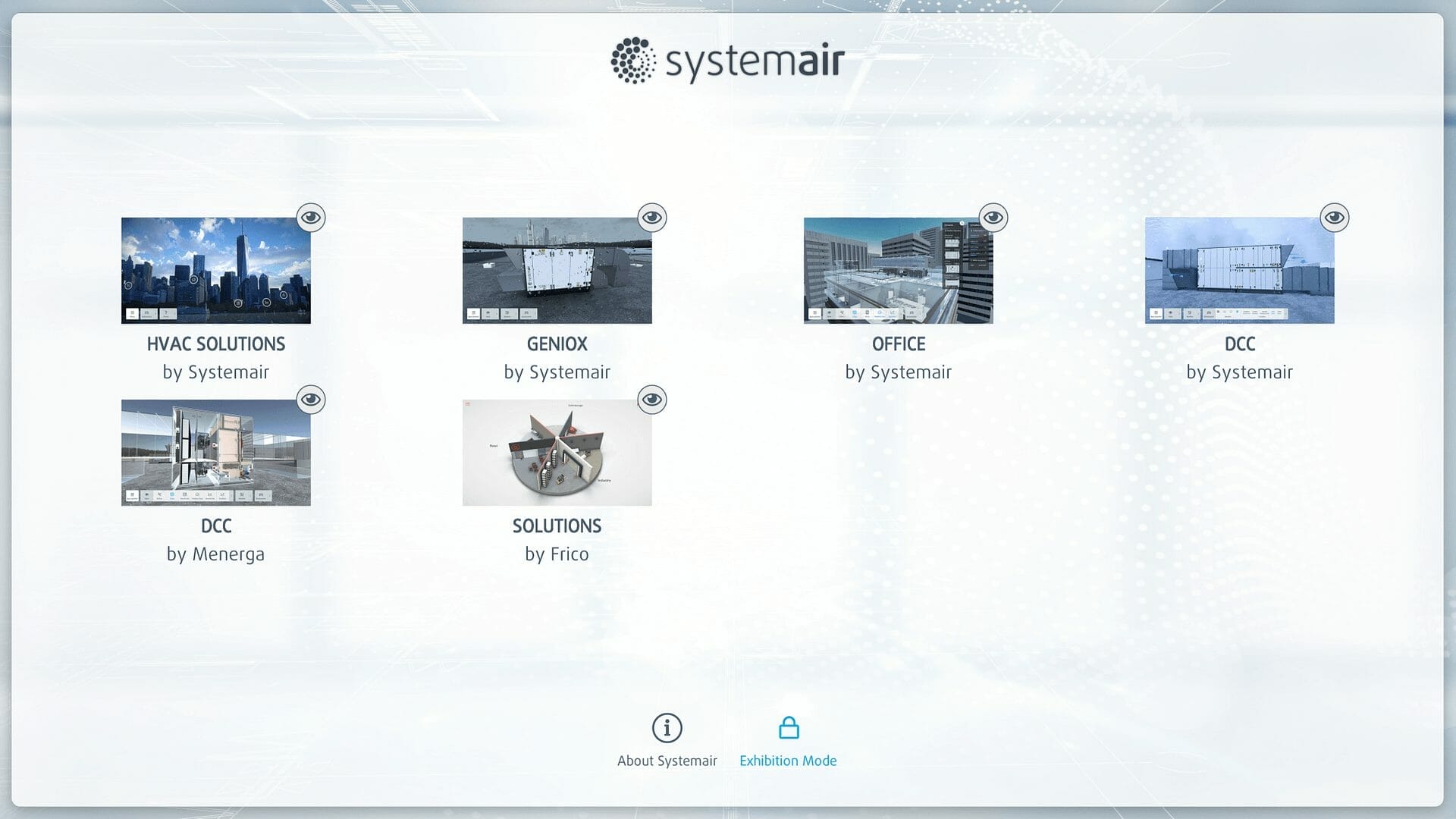The height and width of the screenshot is (819, 1456).
Task: Click the eye icon on DCC by Systemair
Action: click(x=1334, y=217)
